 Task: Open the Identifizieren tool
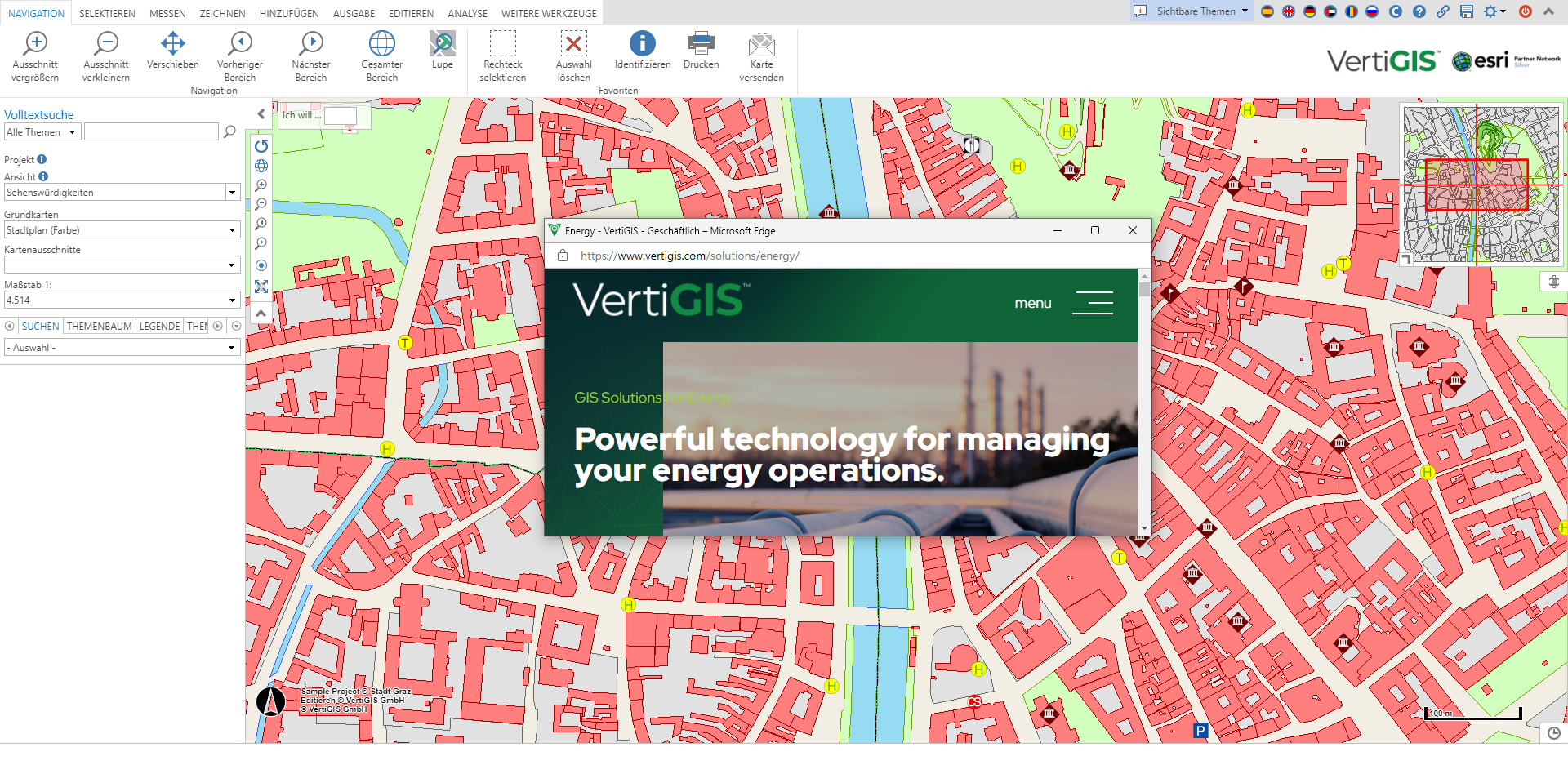[642, 56]
